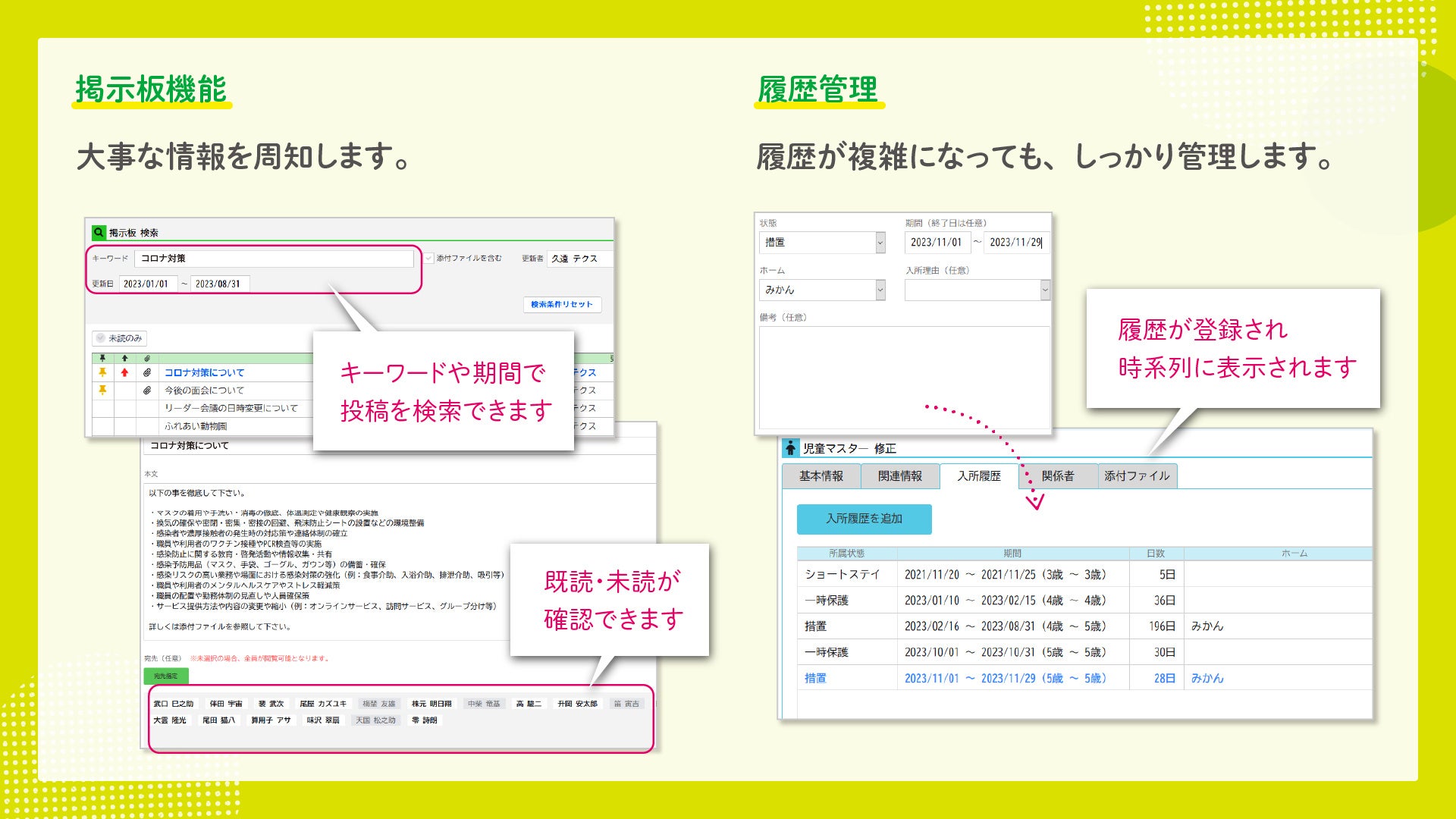Open the コロナ対策について post link

[204, 372]
